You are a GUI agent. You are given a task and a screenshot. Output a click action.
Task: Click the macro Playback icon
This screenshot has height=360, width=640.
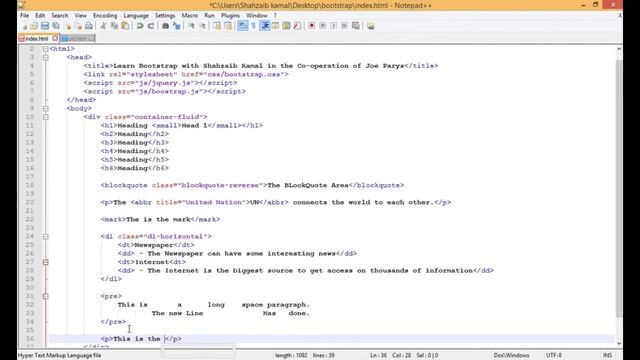334,26
